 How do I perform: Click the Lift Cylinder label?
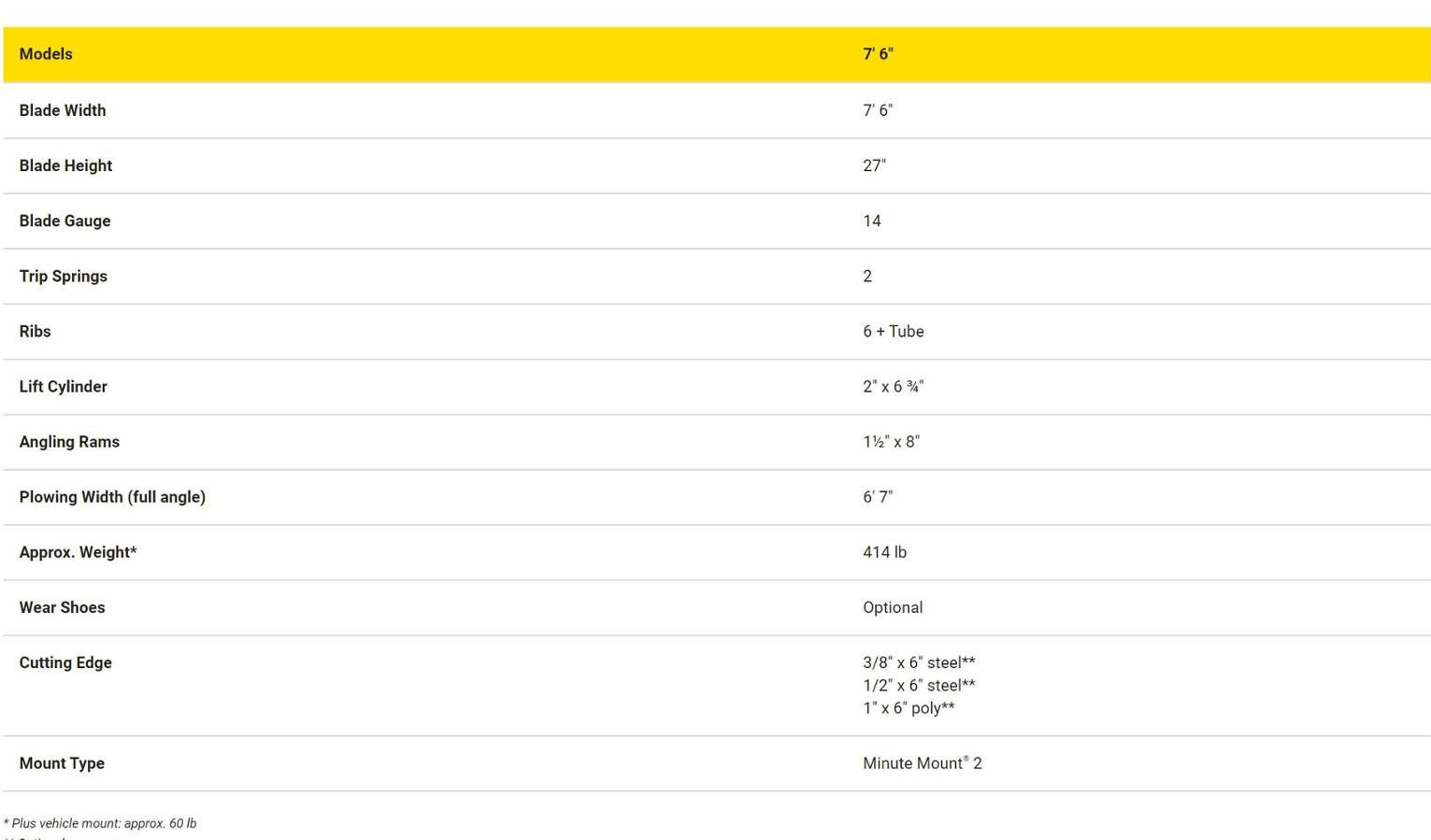[x=63, y=386]
